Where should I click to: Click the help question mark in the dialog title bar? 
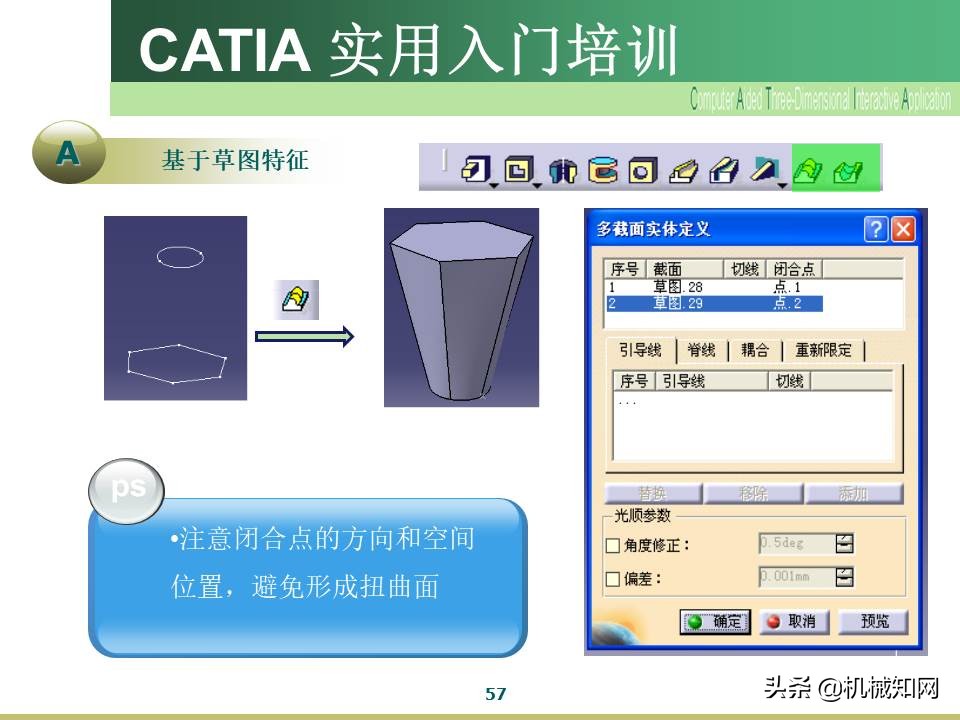tap(876, 230)
